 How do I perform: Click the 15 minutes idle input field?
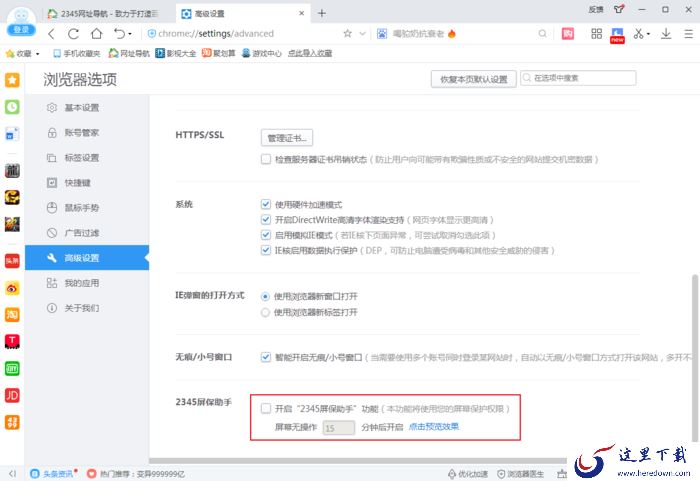click(x=339, y=428)
